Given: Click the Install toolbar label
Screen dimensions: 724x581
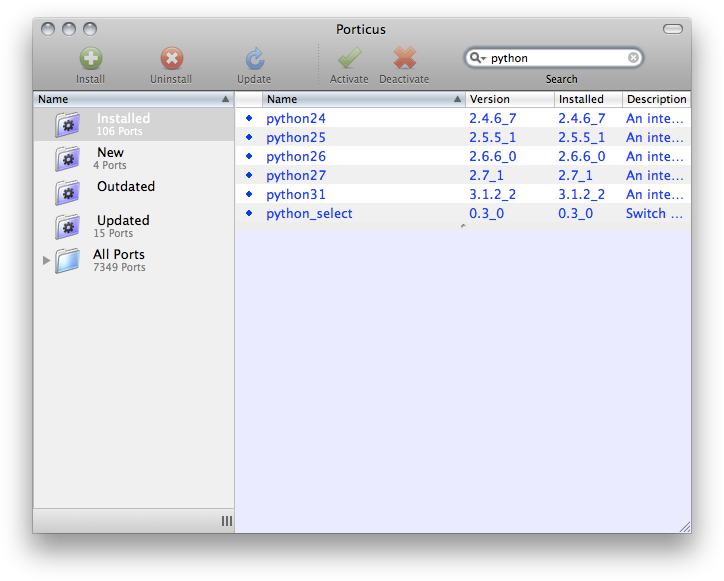Looking at the screenshot, I should (90, 79).
